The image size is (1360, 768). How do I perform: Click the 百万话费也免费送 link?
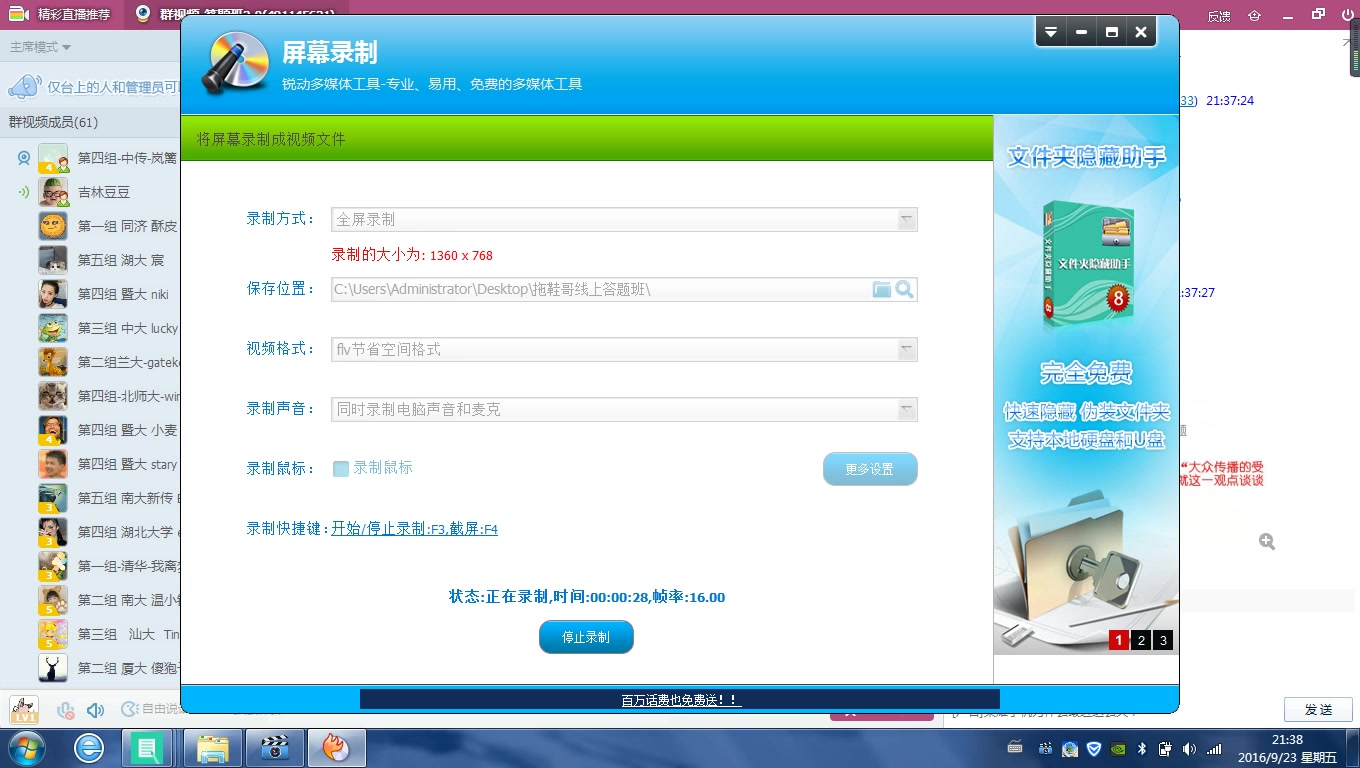pos(681,700)
